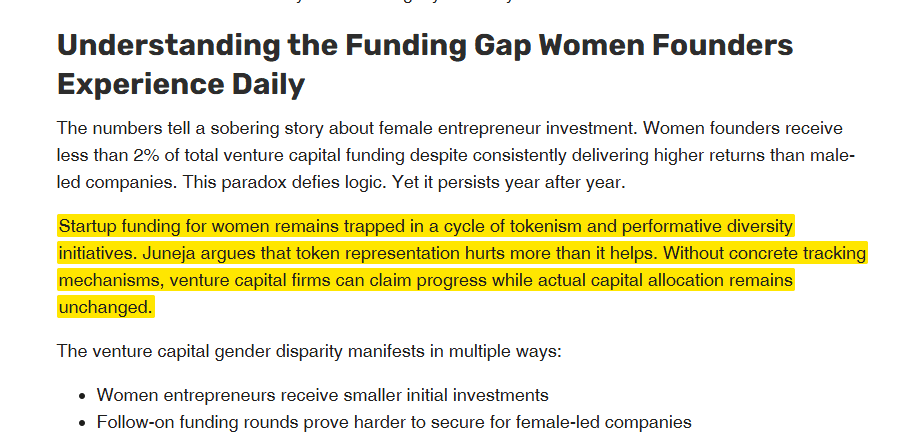Image resolution: width=901 pixels, height=437 pixels.
Task: Click the highlighted word 'unchanged.'
Action: coord(105,307)
